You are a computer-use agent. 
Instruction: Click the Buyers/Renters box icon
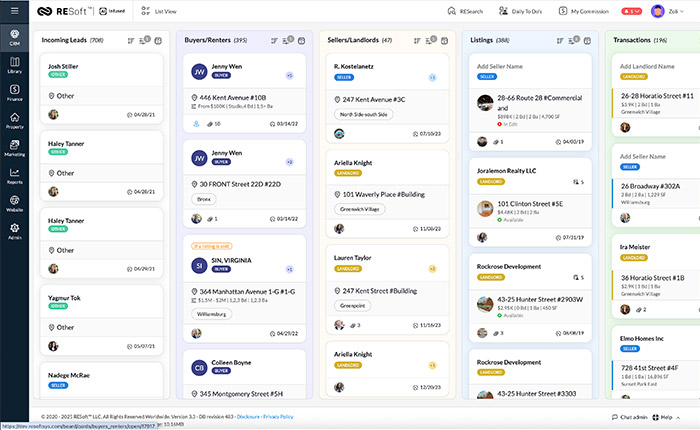pos(301,41)
